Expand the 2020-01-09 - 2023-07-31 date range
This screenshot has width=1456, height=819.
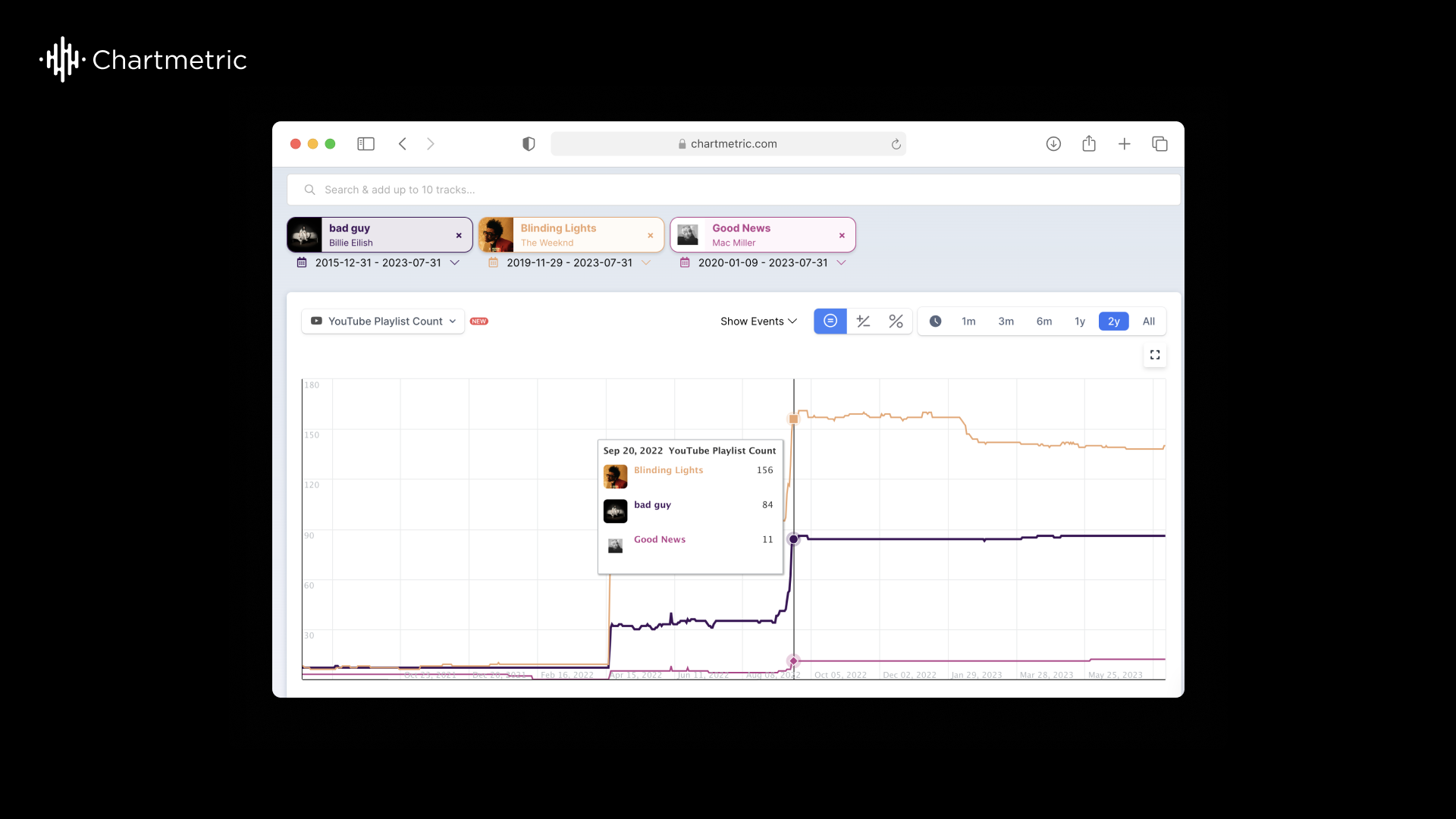(841, 262)
